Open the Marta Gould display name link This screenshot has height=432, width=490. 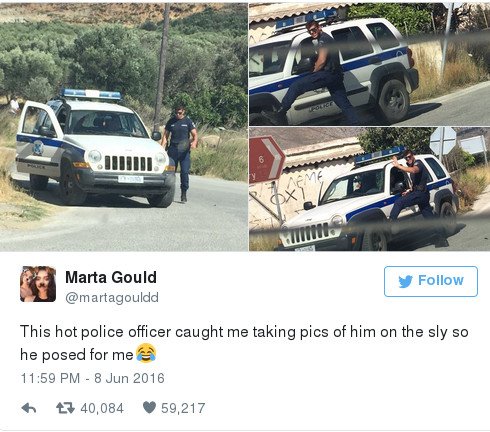pyautogui.click(x=111, y=277)
